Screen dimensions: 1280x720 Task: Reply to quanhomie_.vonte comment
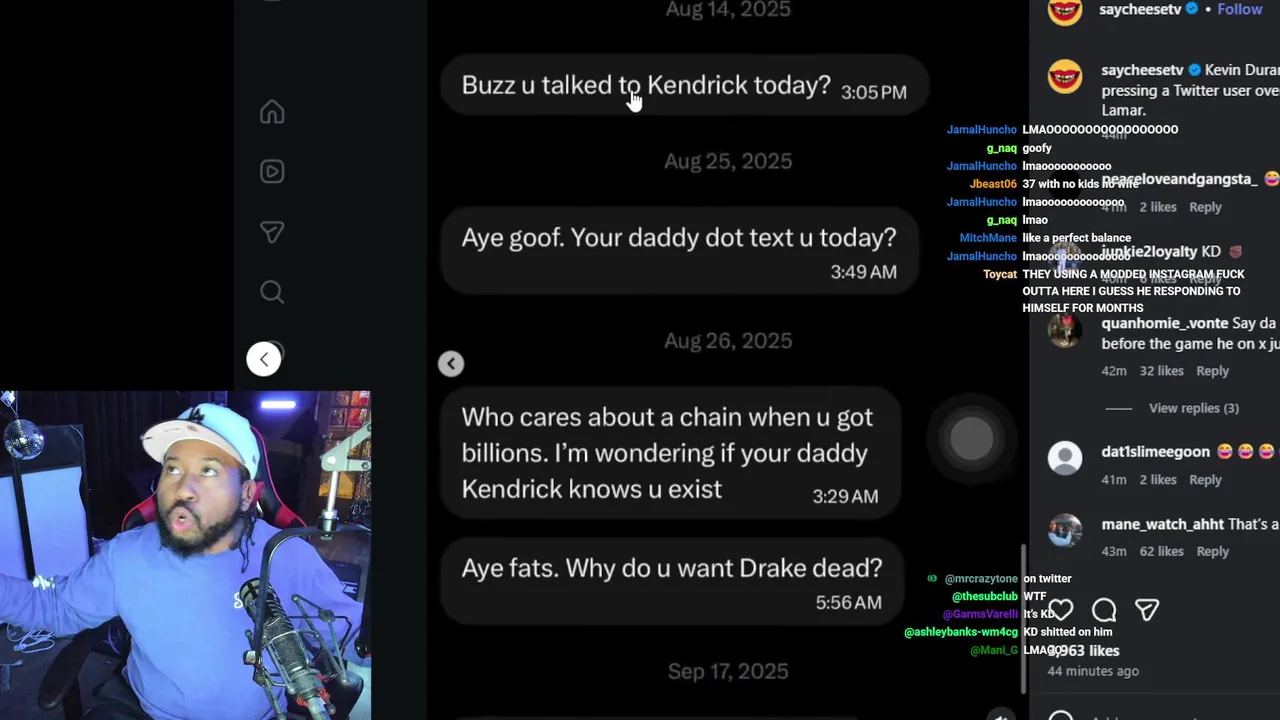[x=1212, y=371]
